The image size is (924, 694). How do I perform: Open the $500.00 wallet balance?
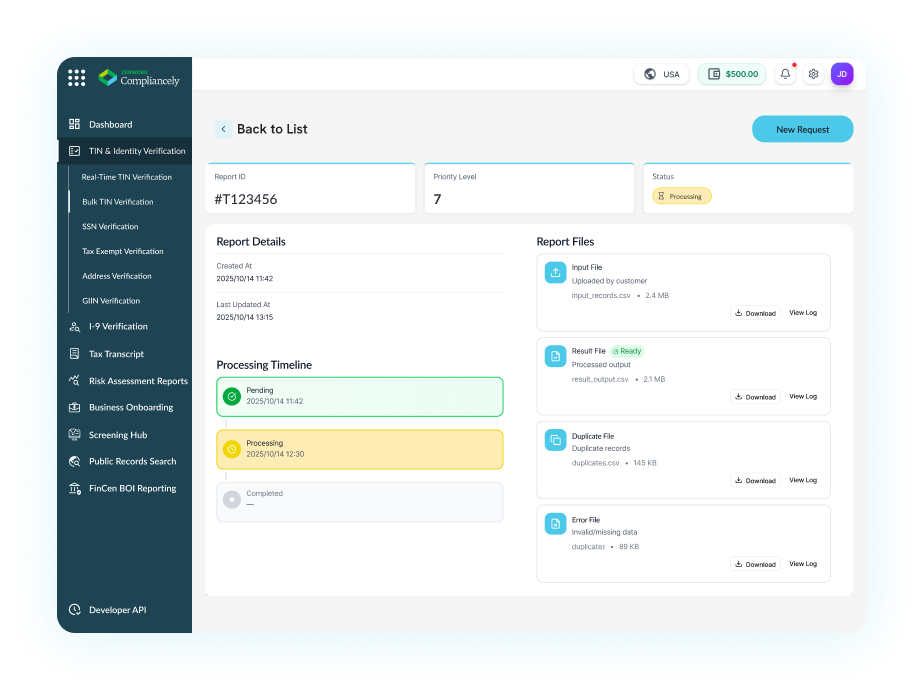coord(731,74)
